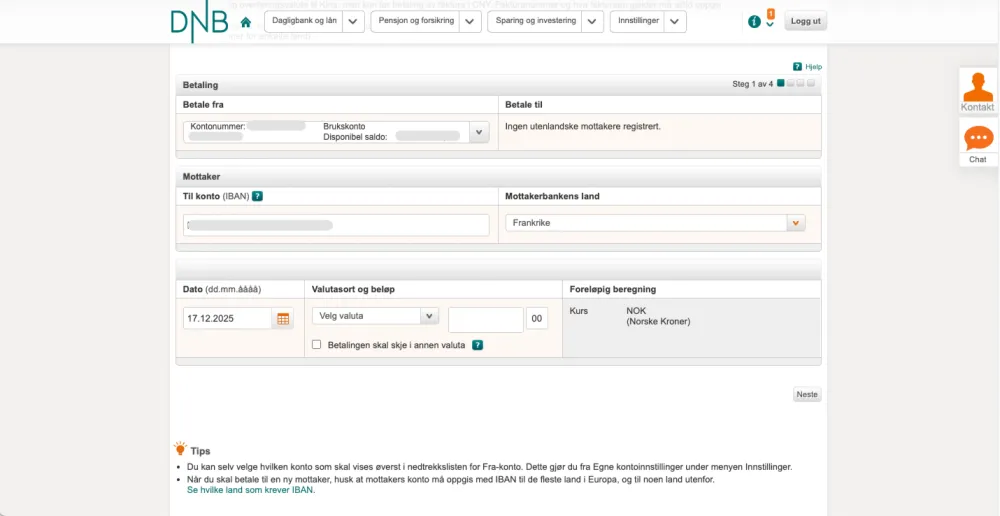The width and height of the screenshot is (1000, 516).
Task: Click the help icon next to currency checkbox
Action: click(x=477, y=345)
